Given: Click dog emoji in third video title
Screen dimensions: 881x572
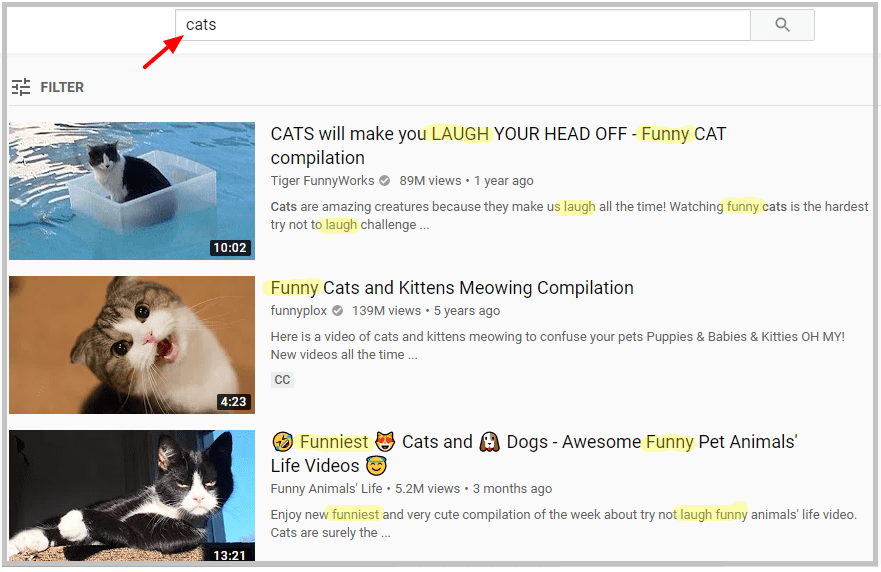Looking at the screenshot, I should (489, 442).
